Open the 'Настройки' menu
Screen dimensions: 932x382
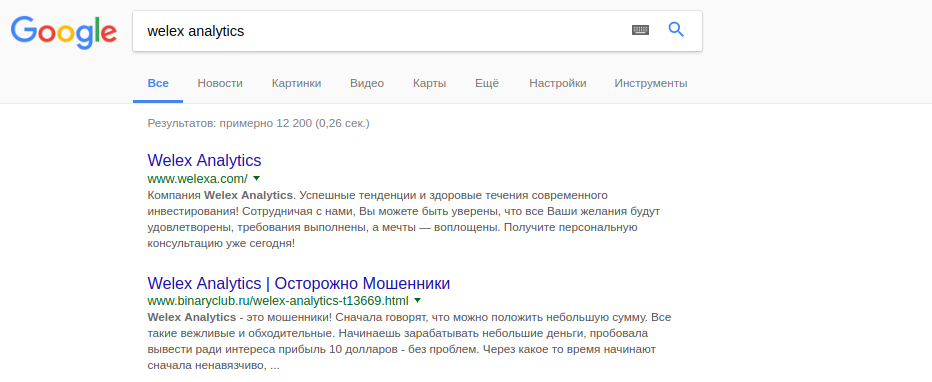(x=558, y=83)
